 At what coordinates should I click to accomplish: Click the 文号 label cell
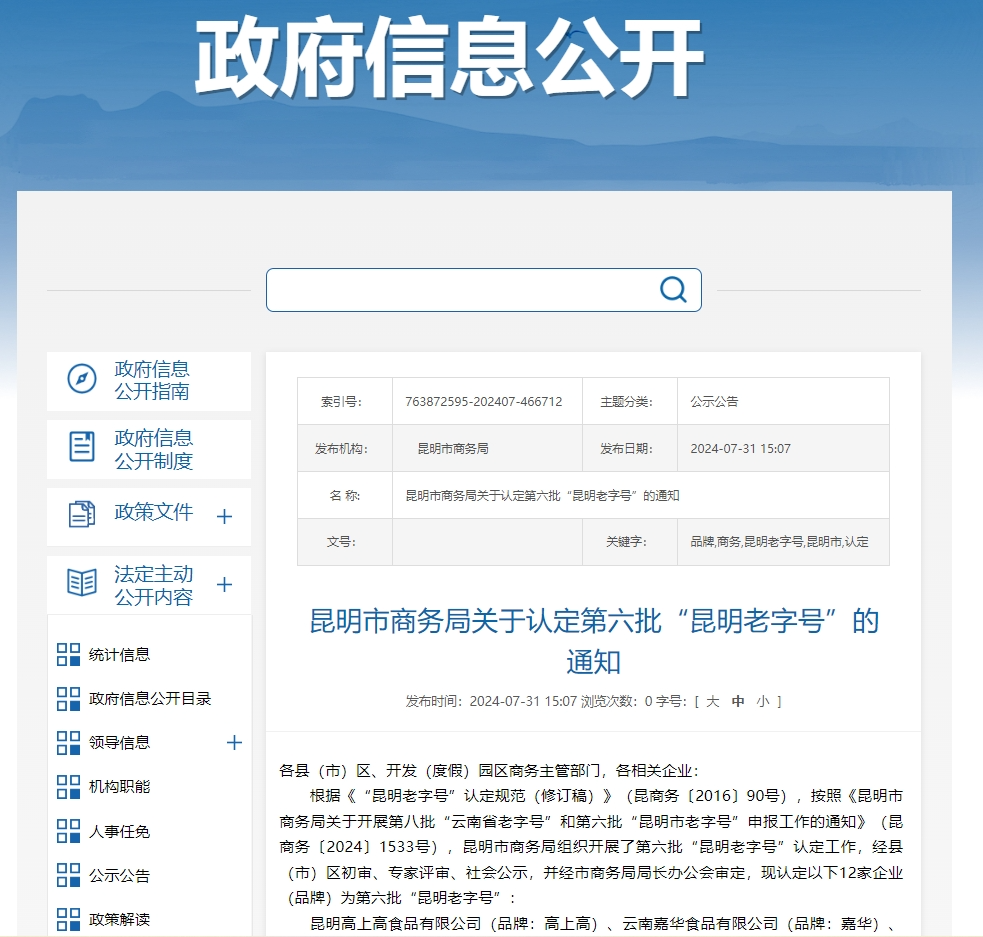(x=345, y=542)
